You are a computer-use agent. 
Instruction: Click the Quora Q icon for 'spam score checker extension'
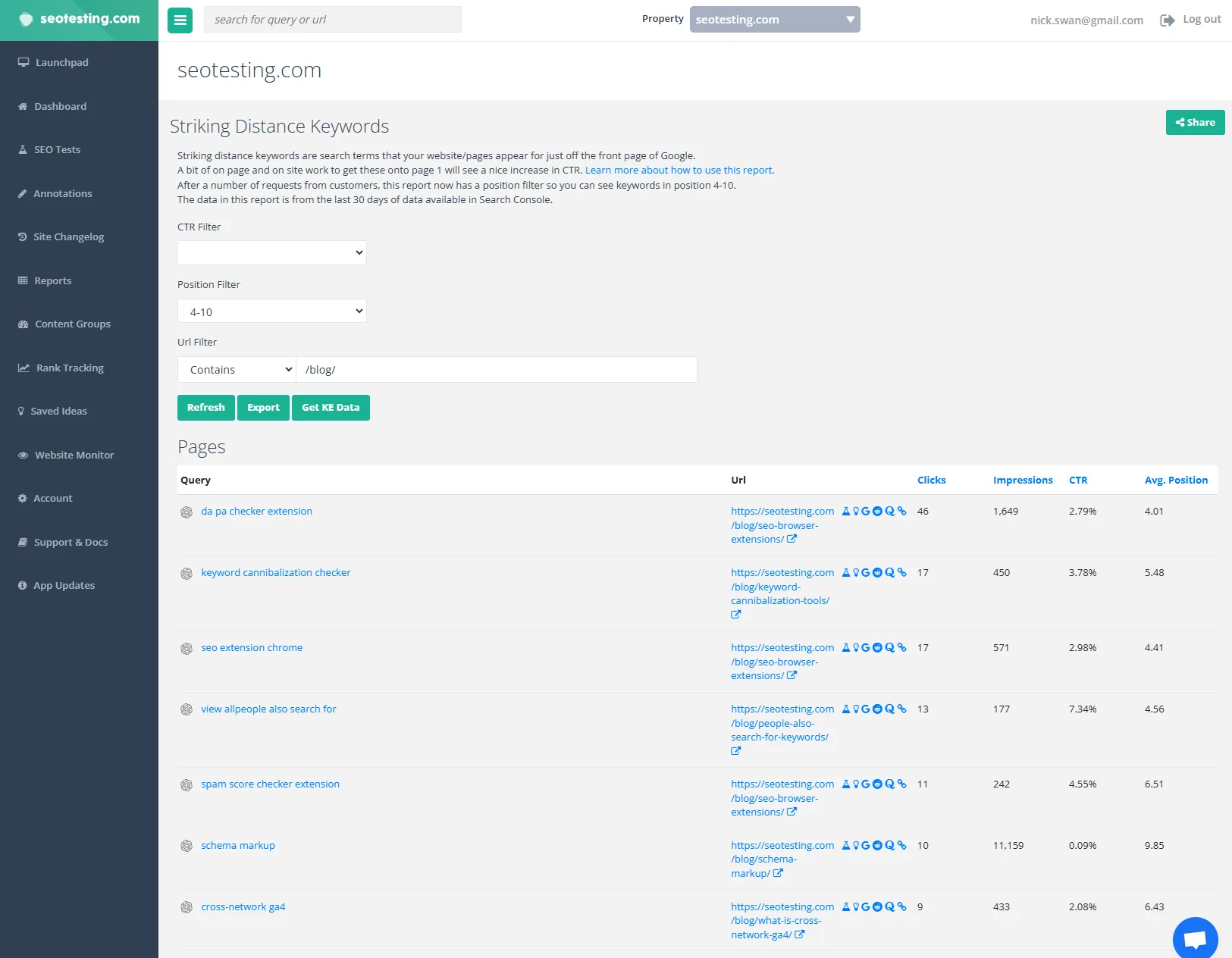[x=889, y=784]
